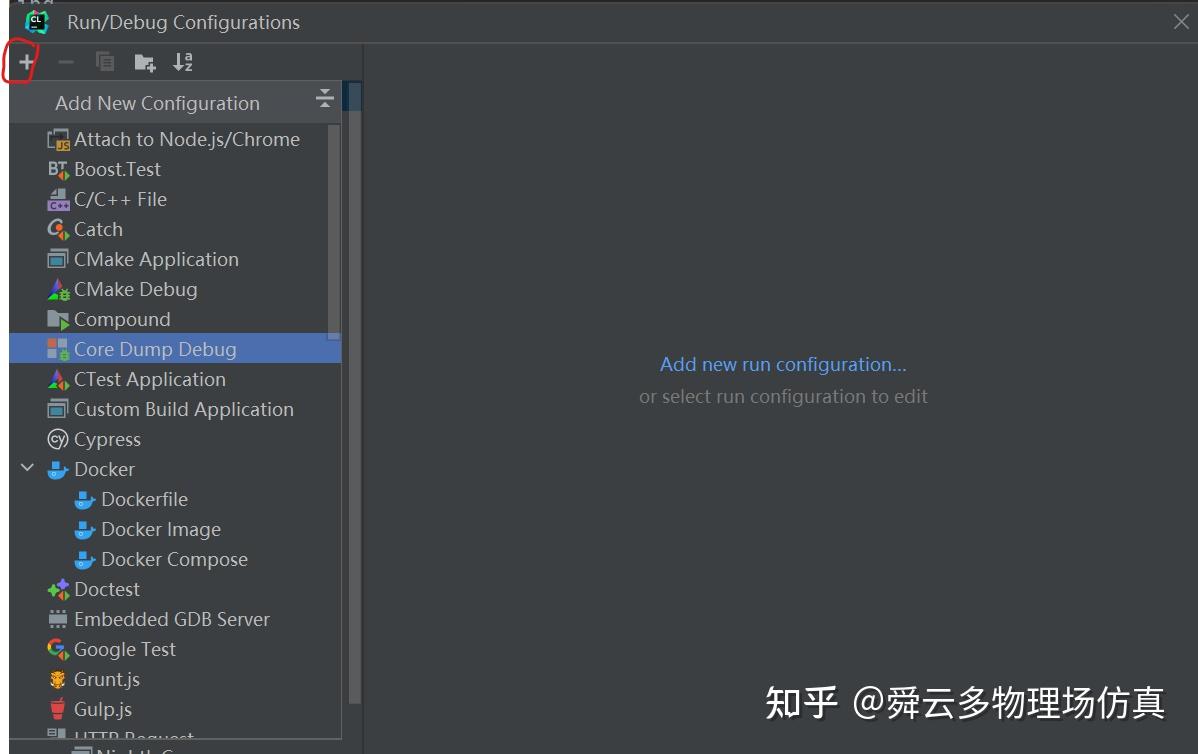
Task: Select 'Boost.Test' from the list
Action: 118,170
